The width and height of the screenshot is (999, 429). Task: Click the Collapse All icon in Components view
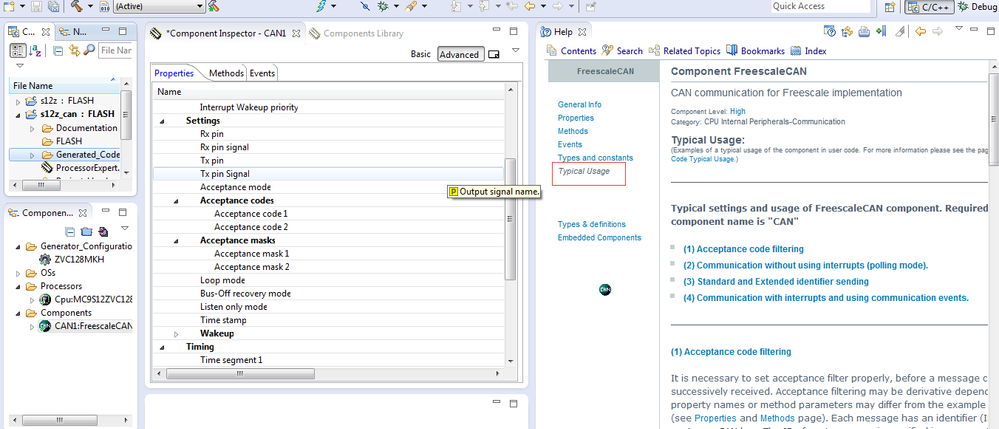click(x=70, y=232)
